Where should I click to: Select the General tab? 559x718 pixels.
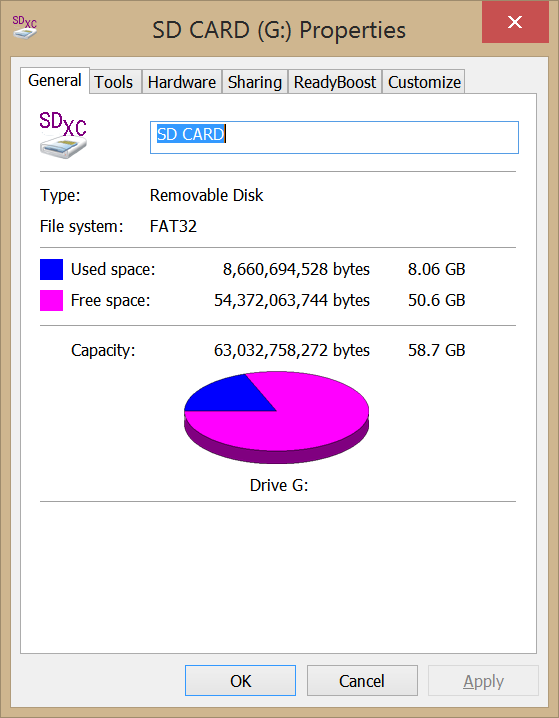click(x=55, y=81)
